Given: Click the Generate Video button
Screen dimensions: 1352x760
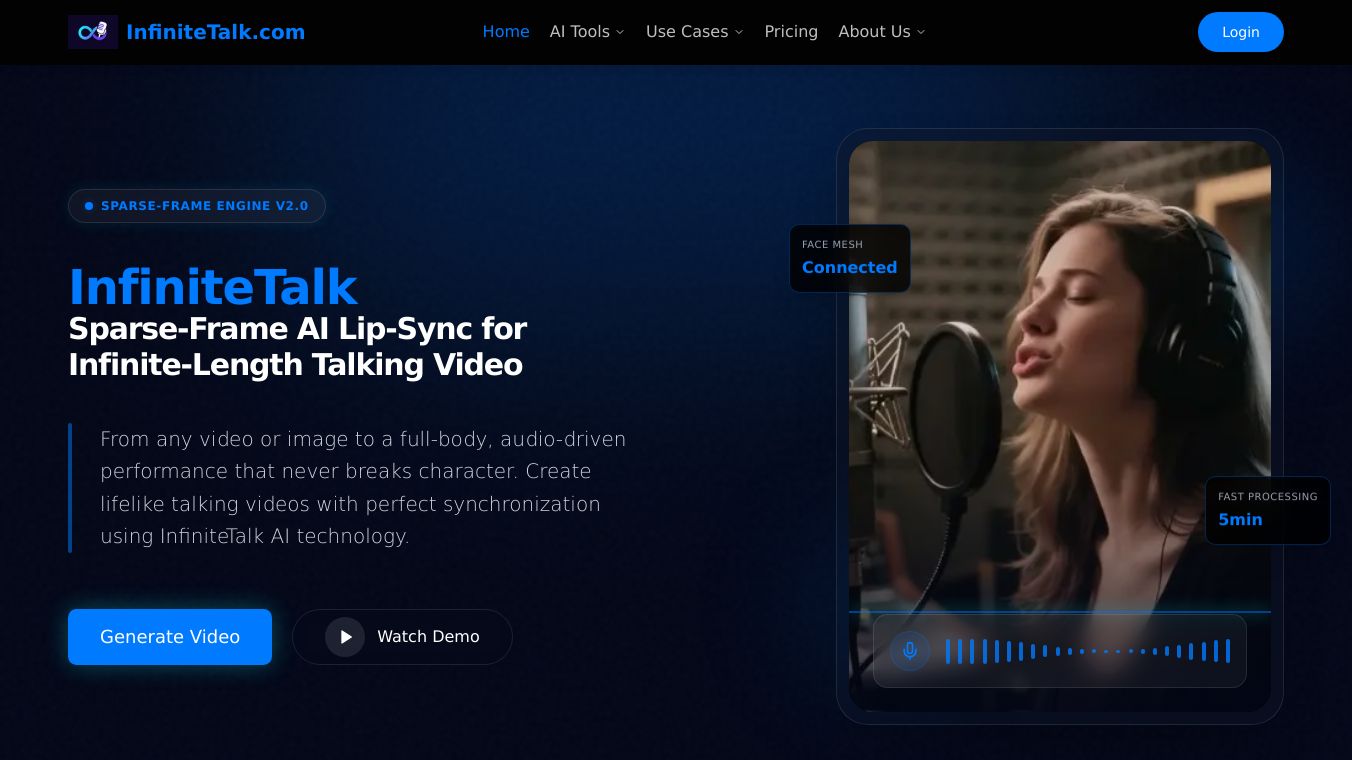Looking at the screenshot, I should [x=170, y=637].
